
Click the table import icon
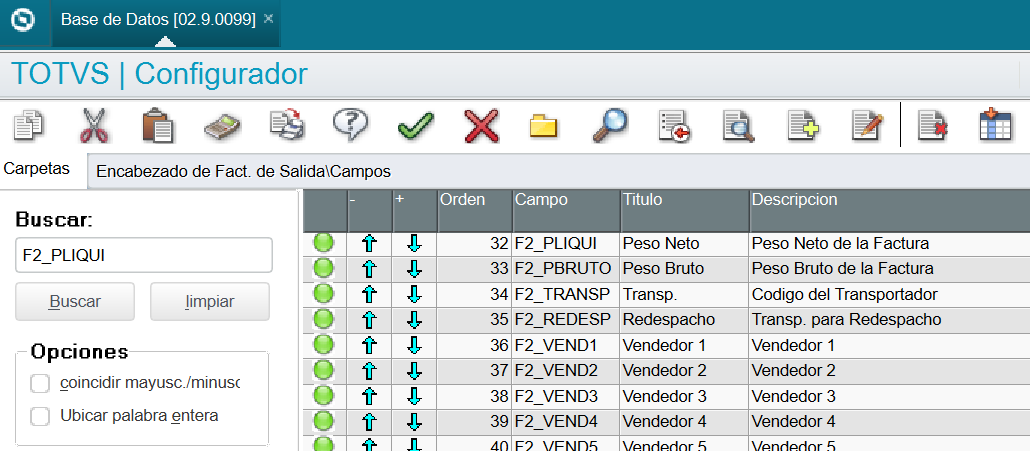[996, 125]
